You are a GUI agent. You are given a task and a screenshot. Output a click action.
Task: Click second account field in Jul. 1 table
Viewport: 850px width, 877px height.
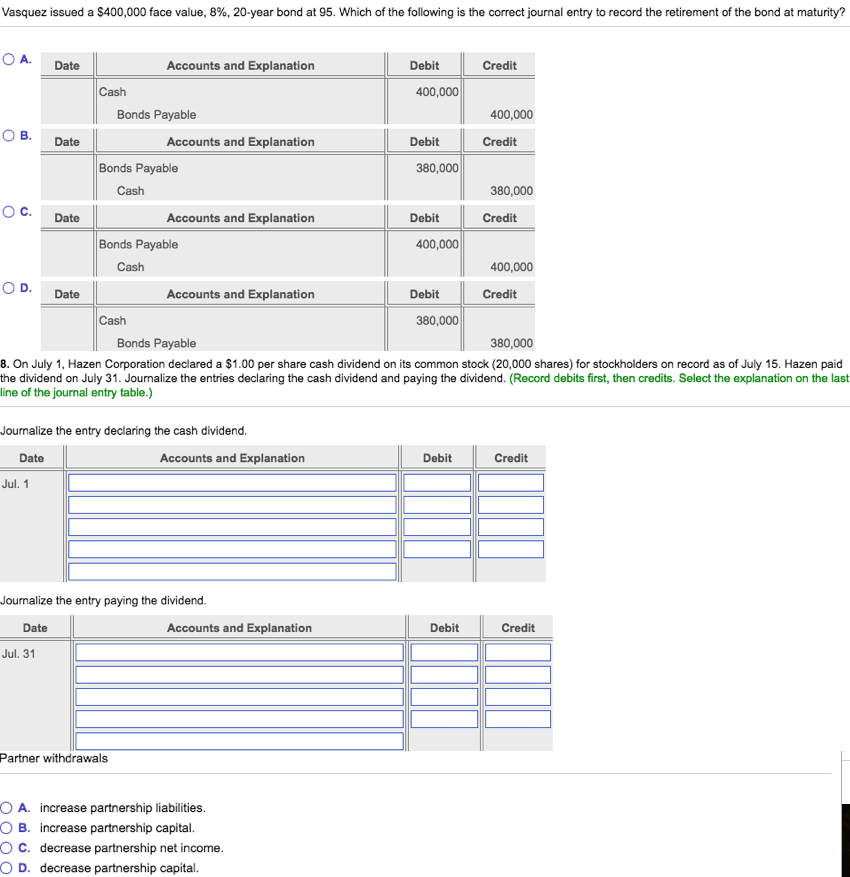[x=232, y=505]
